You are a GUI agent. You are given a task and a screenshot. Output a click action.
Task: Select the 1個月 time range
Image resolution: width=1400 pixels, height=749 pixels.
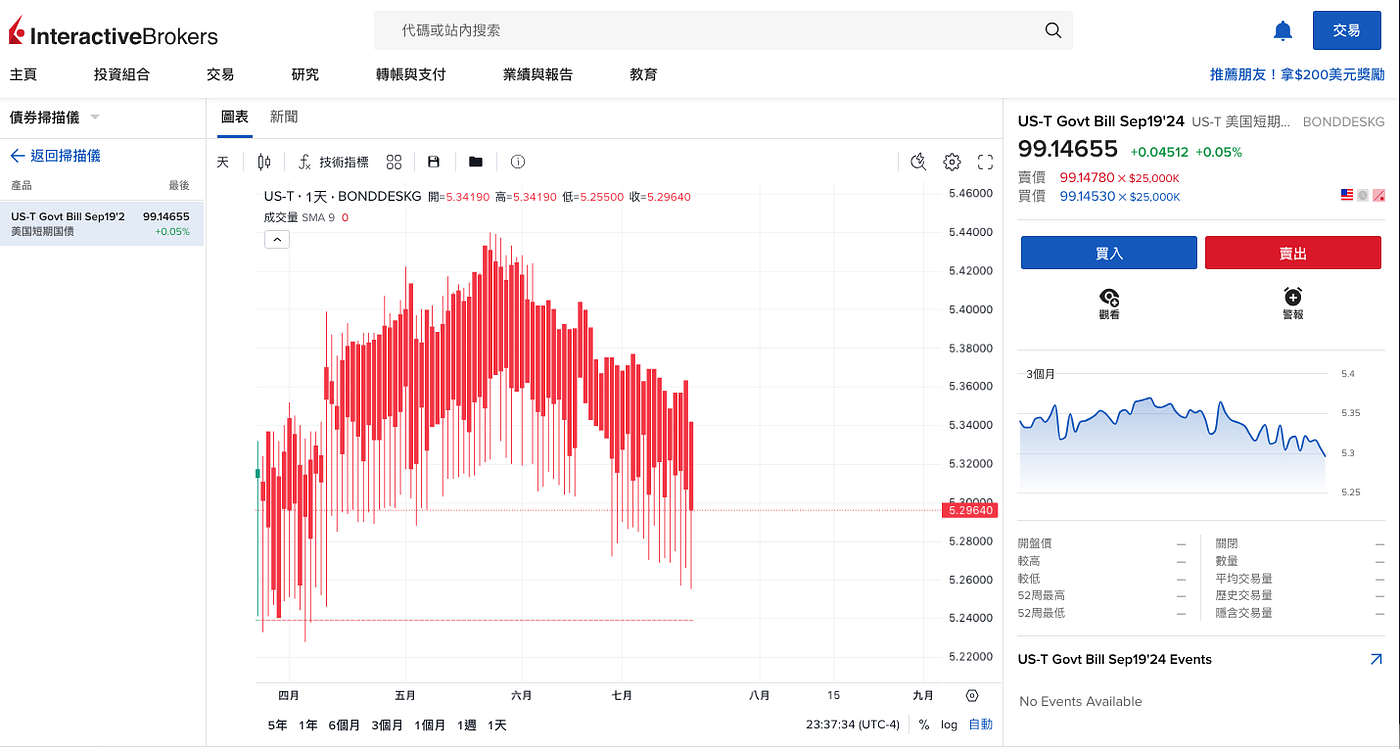coord(430,725)
